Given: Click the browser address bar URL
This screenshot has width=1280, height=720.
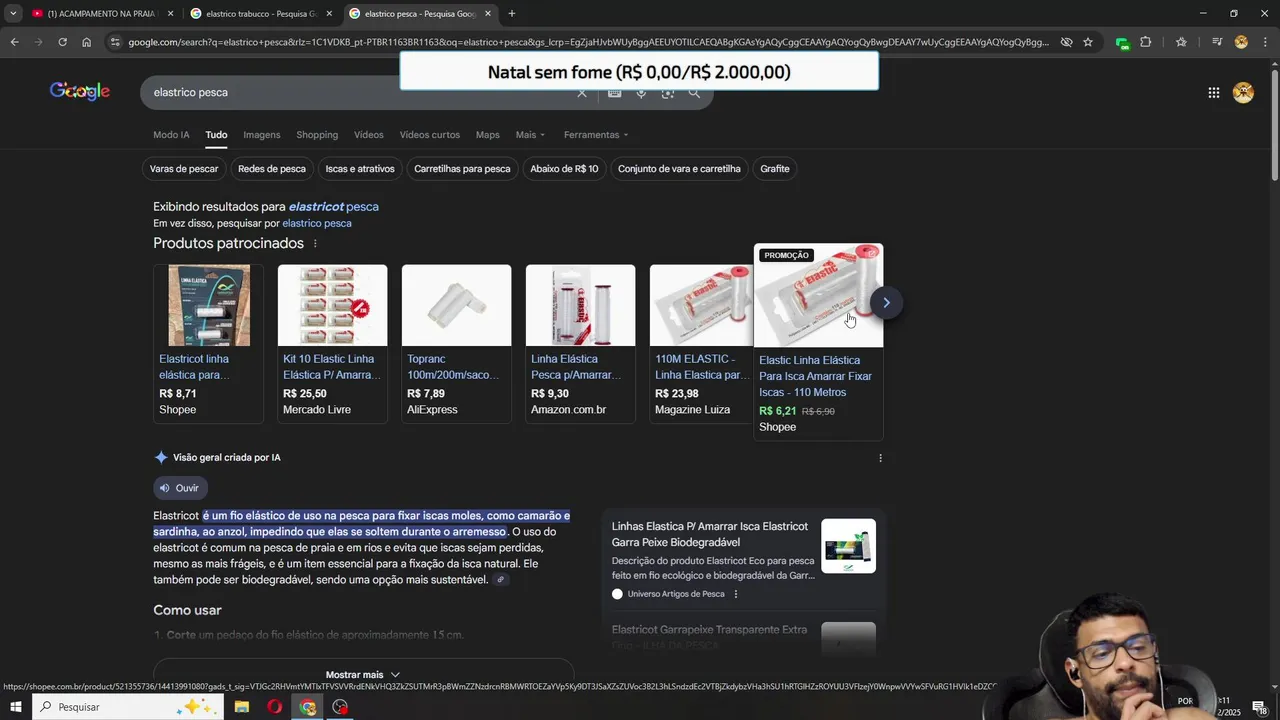Looking at the screenshot, I should [588, 42].
